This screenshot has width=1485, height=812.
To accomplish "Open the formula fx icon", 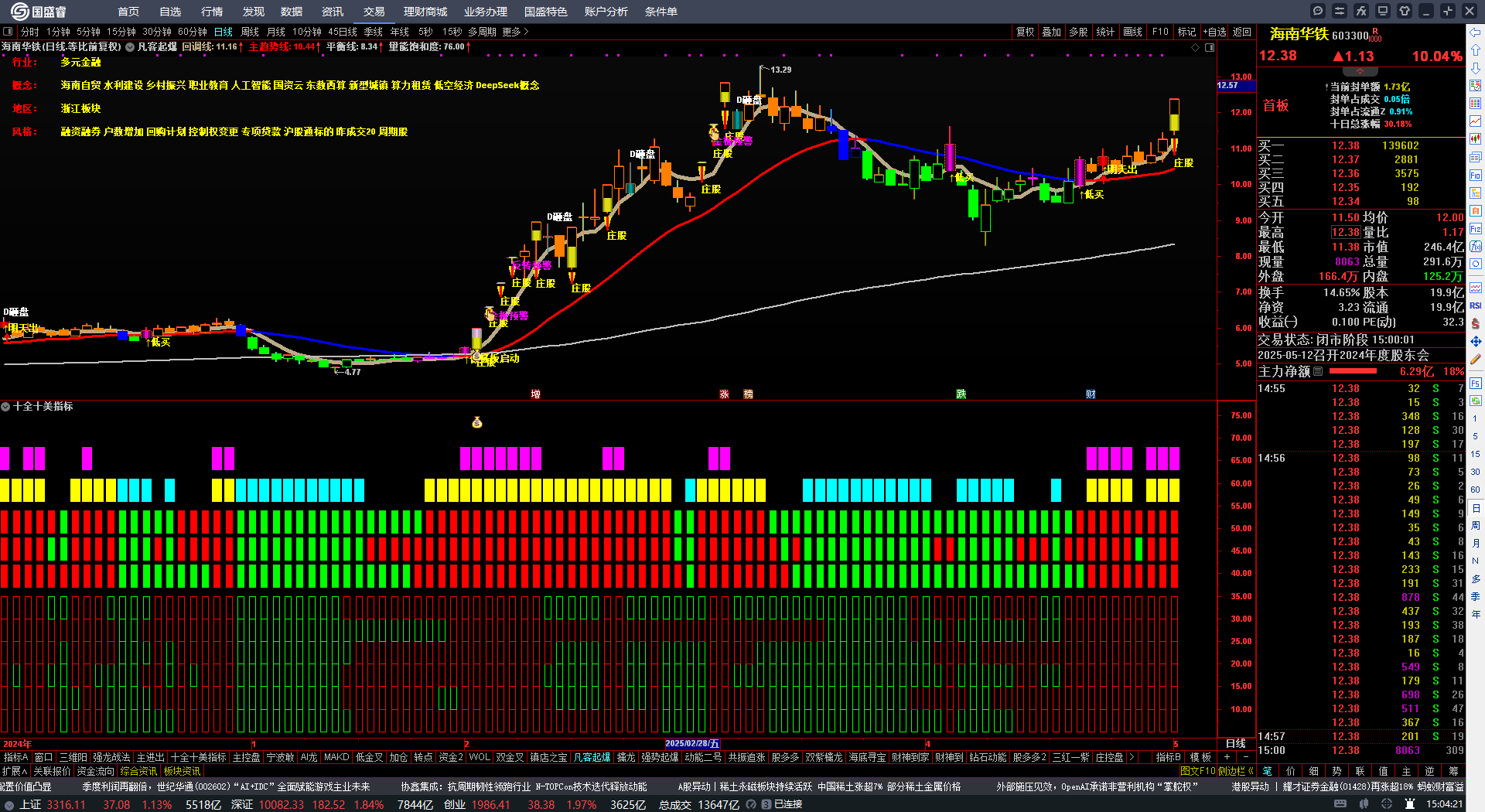I will coord(1361,11).
